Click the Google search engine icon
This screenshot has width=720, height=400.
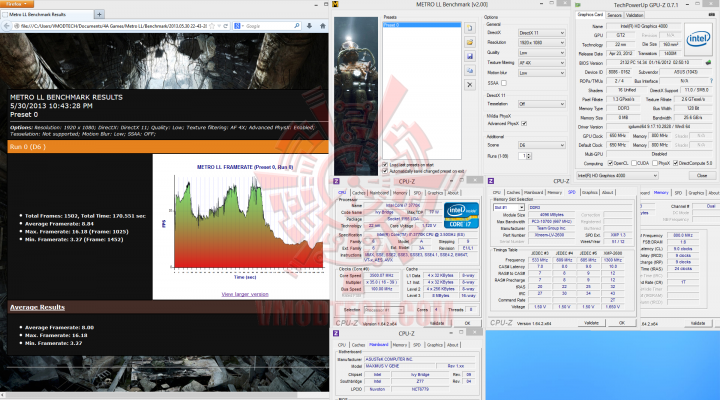[x=237, y=26]
